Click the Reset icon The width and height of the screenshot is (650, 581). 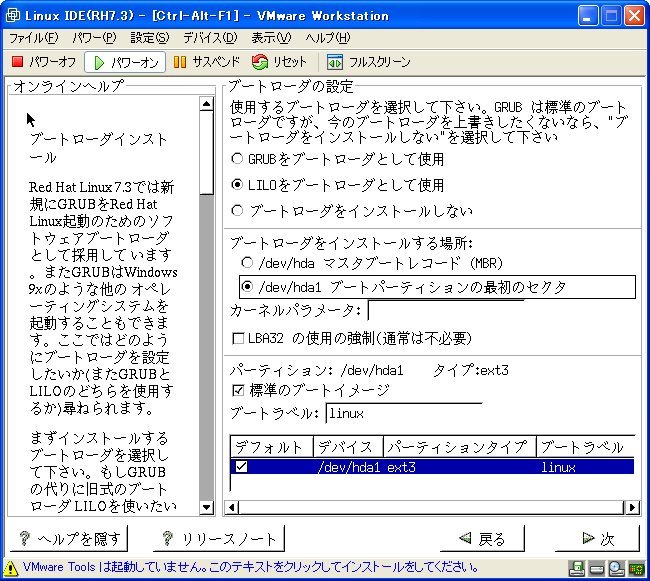point(260,62)
